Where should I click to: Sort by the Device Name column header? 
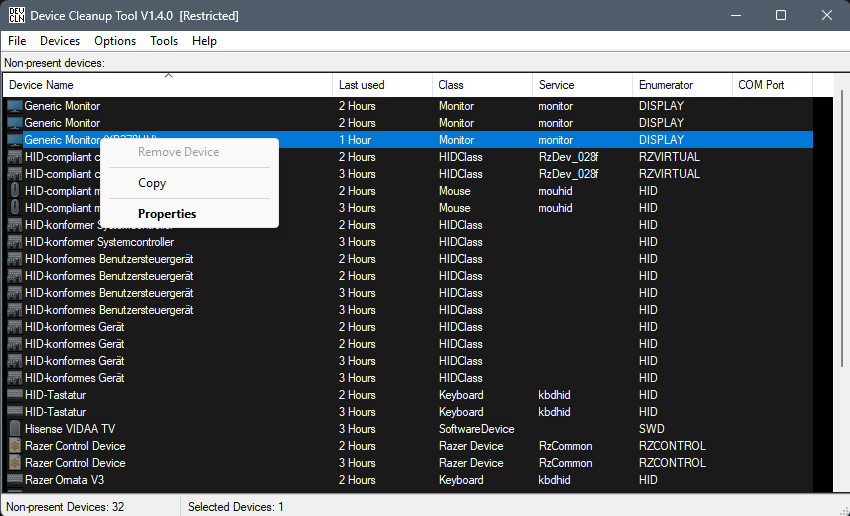[168, 85]
